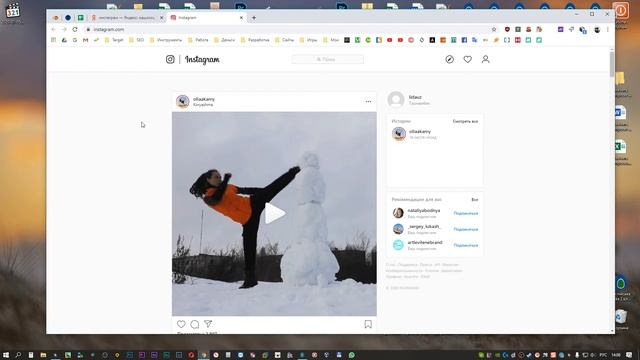Open the Gmail bookmark

click(x=85, y=40)
